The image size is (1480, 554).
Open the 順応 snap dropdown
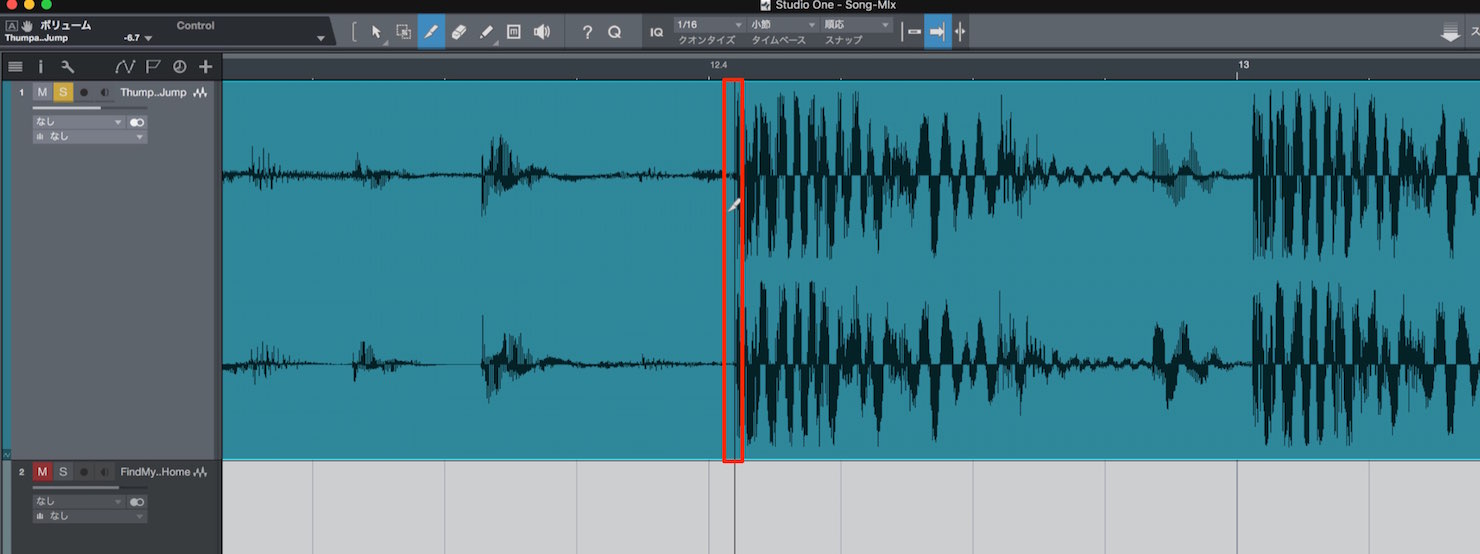pyautogui.click(x=857, y=24)
